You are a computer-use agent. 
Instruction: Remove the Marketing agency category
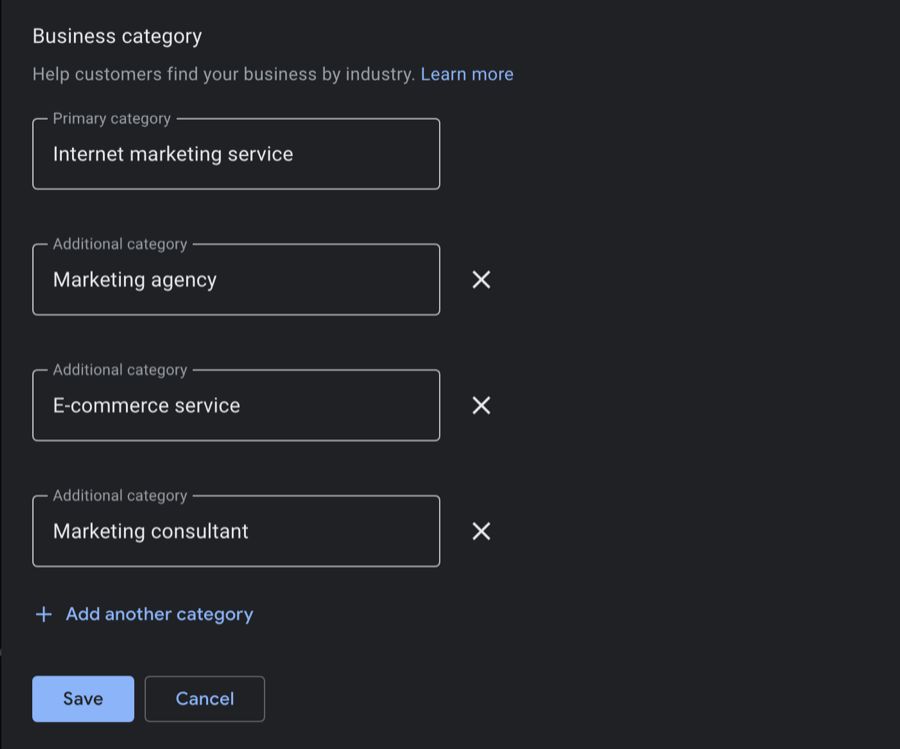pos(481,280)
